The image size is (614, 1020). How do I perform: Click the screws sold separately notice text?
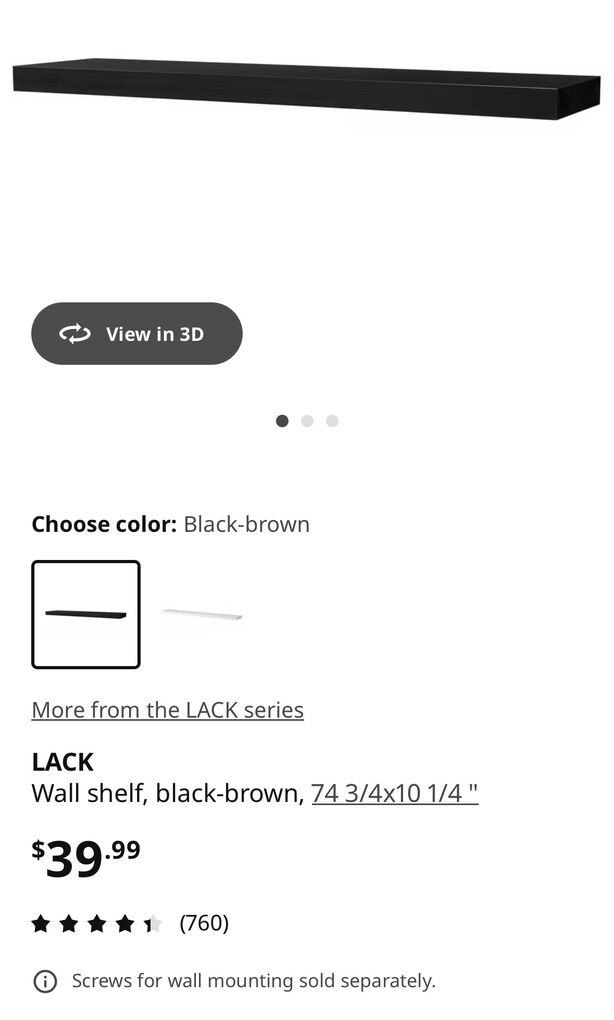(x=253, y=981)
